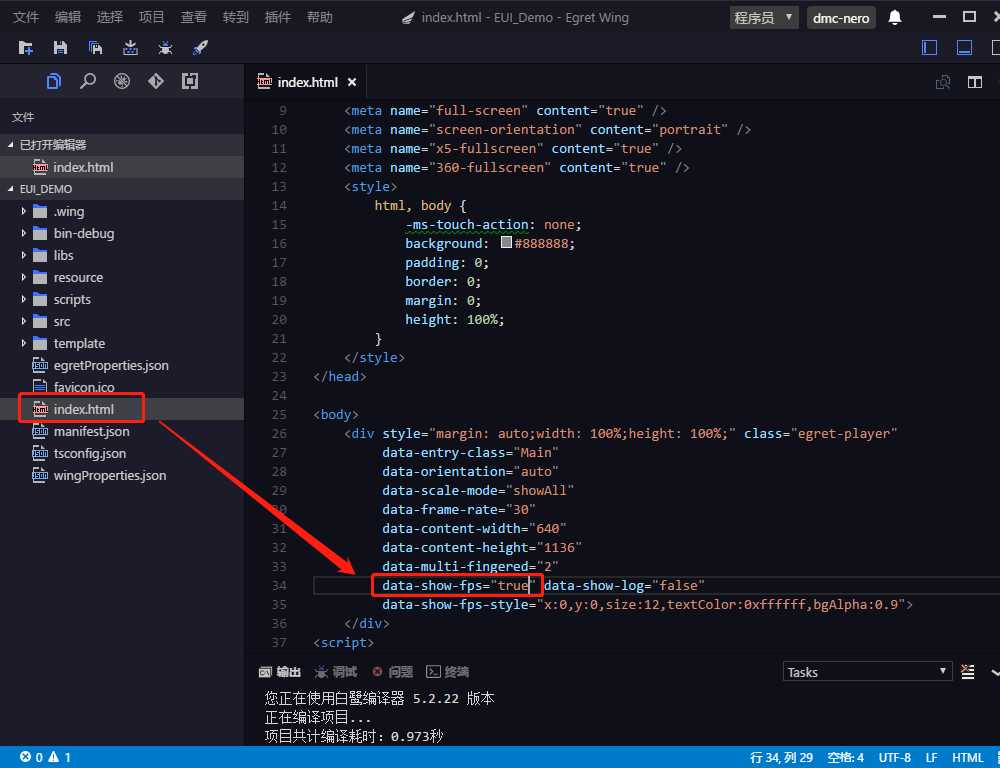Click the HTML language mode indicator

pos(967,757)
